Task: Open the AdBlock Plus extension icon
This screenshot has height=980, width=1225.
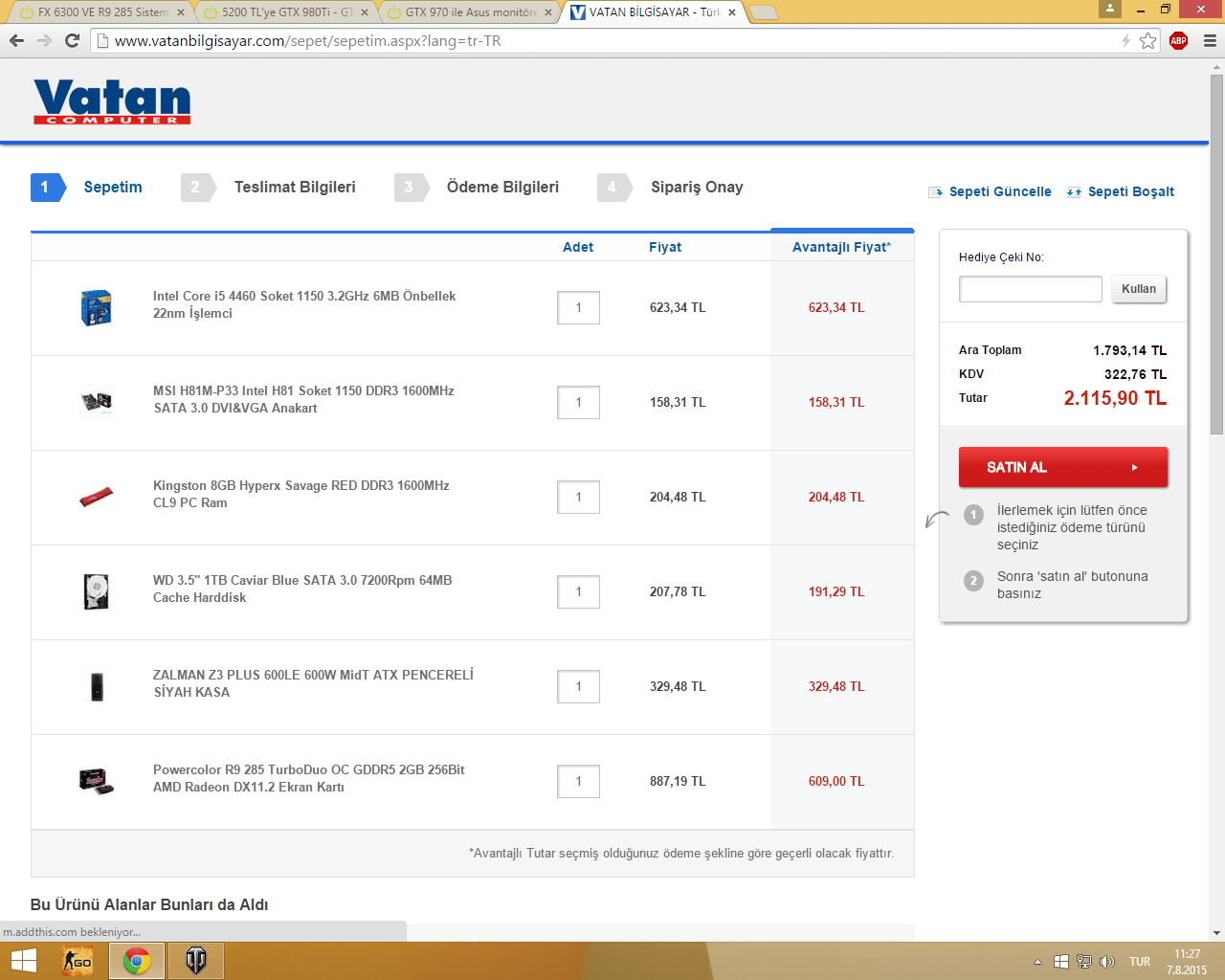Action: coord(1178,40)
